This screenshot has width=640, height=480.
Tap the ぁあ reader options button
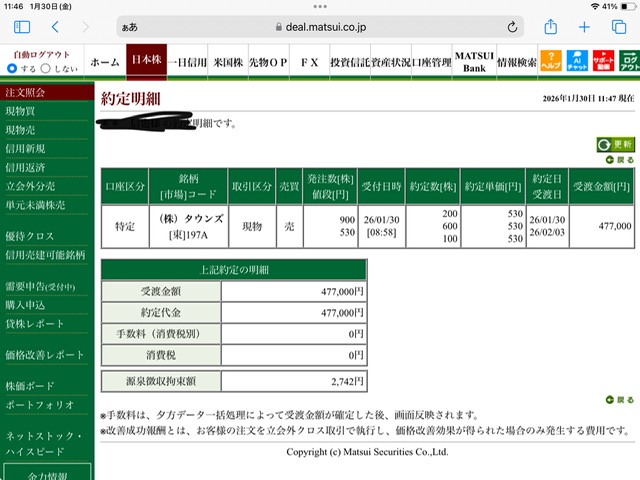(129, 27)
